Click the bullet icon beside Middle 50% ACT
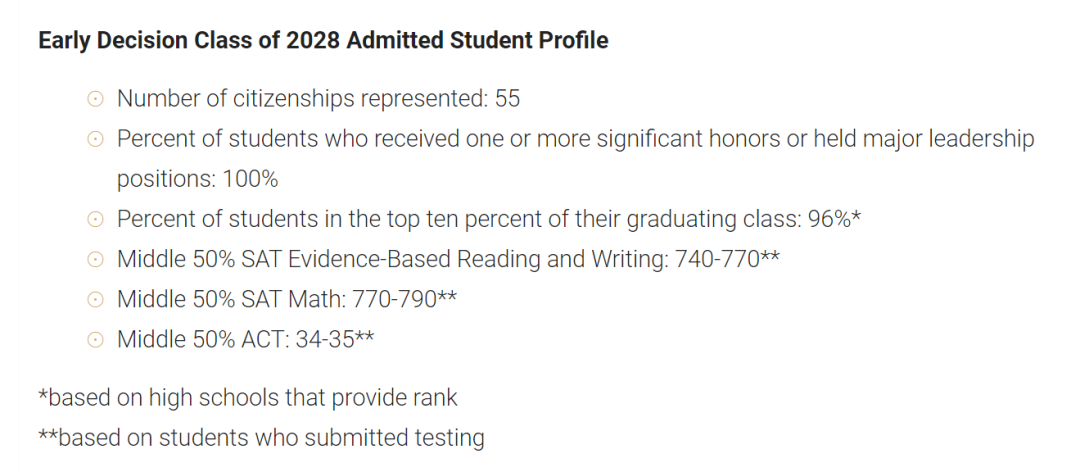 point(95,340)
